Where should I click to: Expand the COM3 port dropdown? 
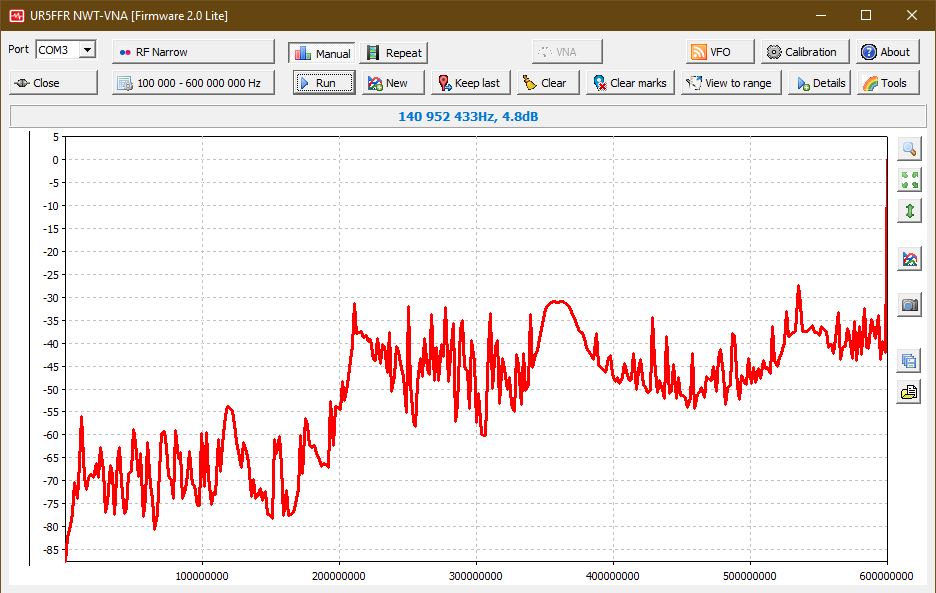pos(87,50)
